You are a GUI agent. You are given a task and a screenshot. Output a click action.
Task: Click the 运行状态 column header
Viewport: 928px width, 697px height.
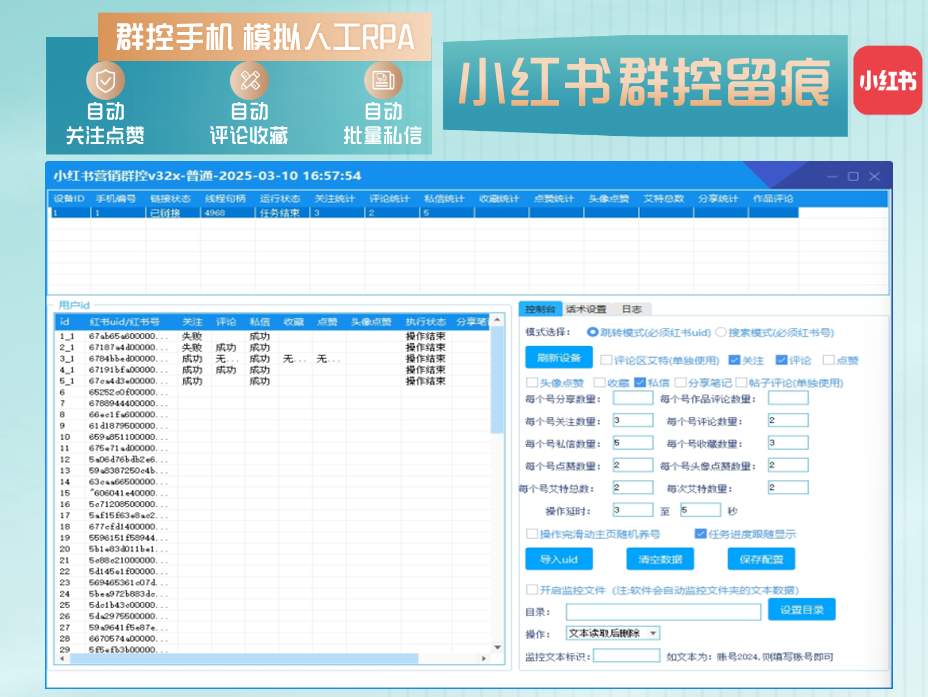point(280,199)
